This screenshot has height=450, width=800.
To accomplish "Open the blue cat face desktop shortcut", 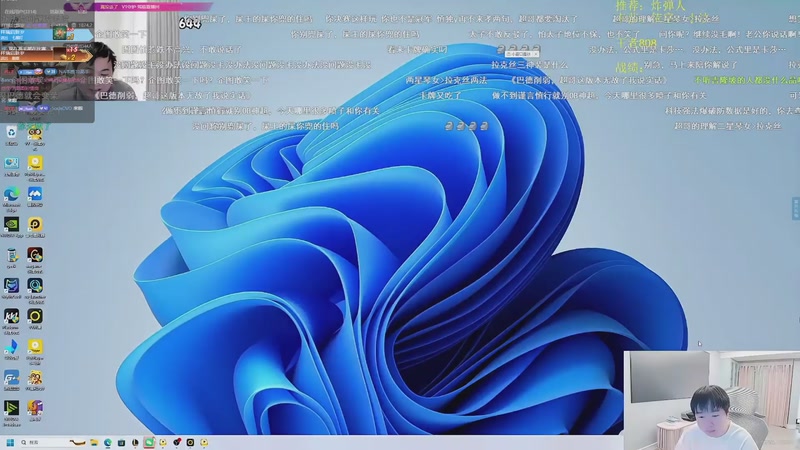I will tap(11, 286).
